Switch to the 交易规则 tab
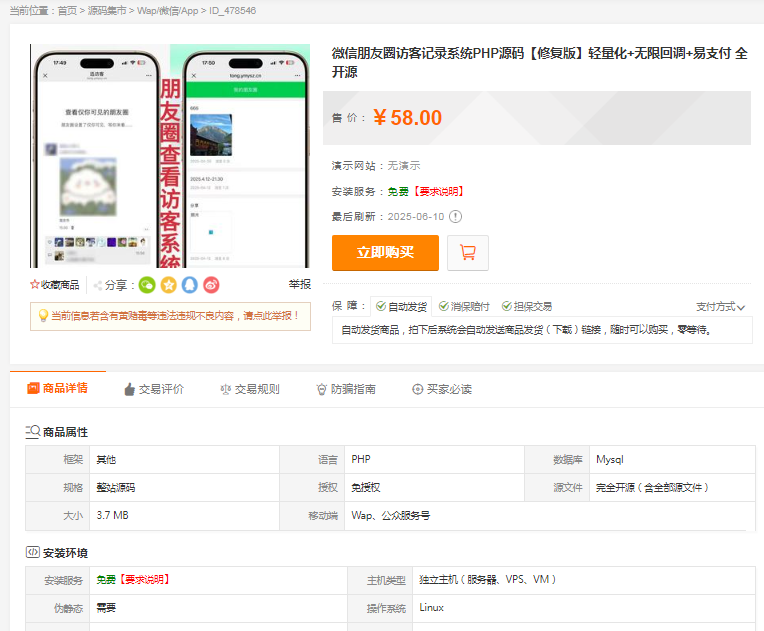The image size is (764, 631). [x=250, y=389]
